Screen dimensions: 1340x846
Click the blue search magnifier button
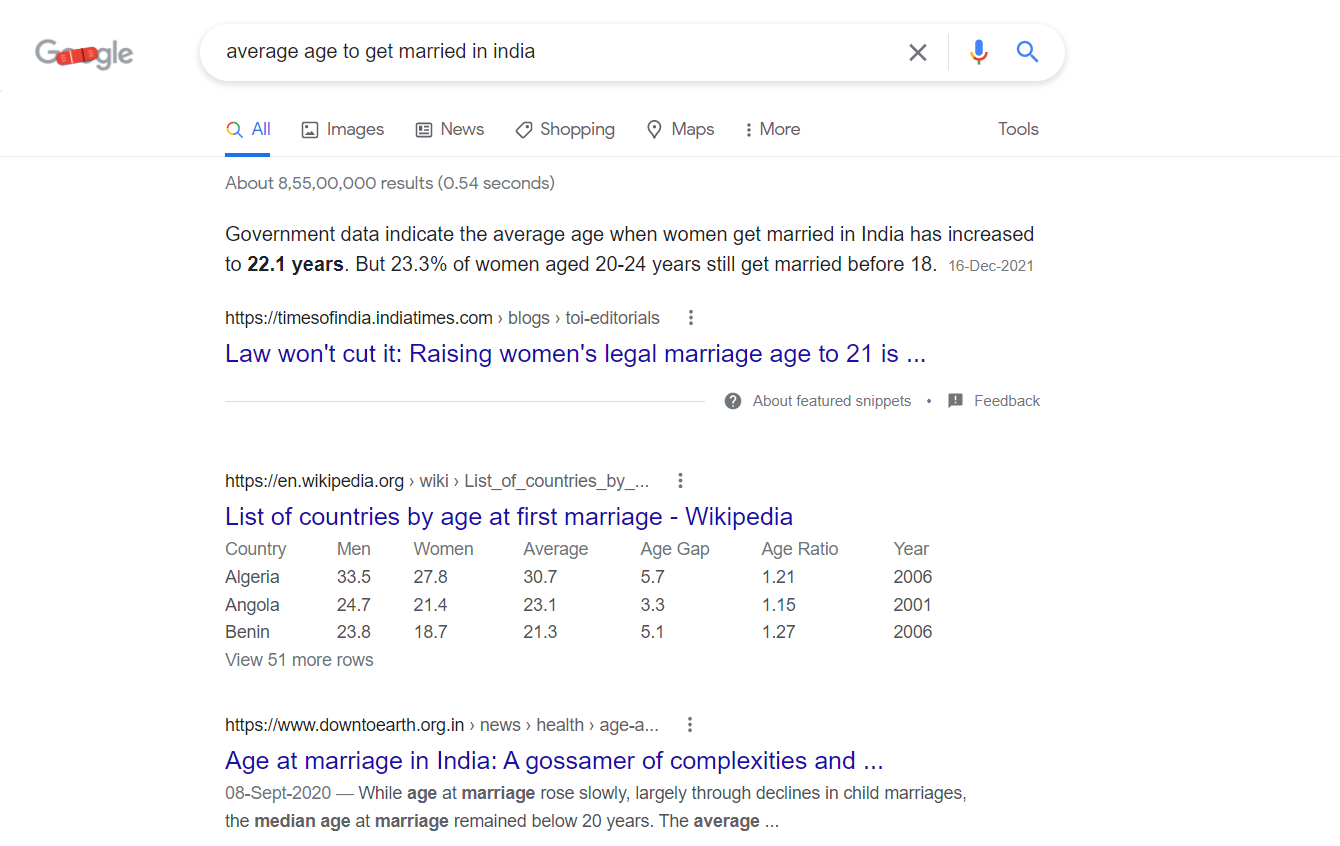tap(1027, 52)
